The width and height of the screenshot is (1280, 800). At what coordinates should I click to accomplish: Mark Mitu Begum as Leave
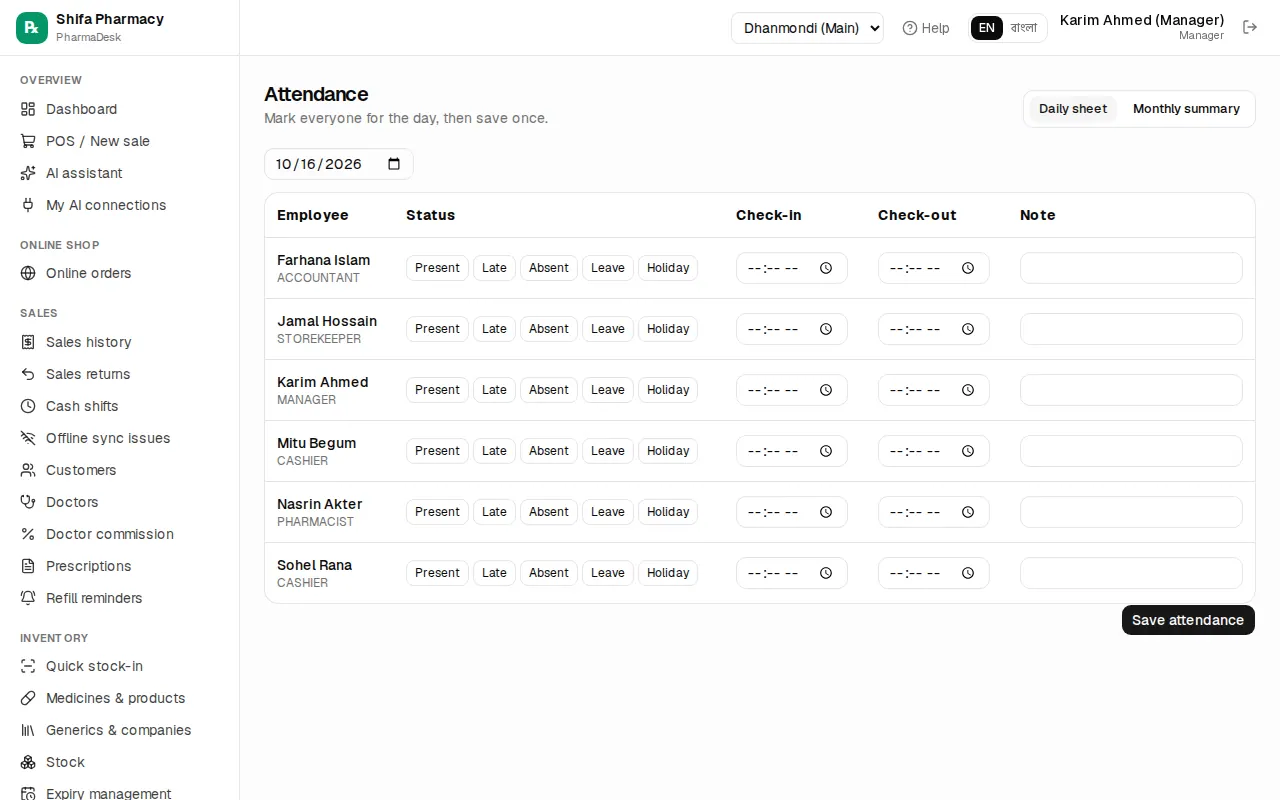pyautogui.click(x=608, y=451)
